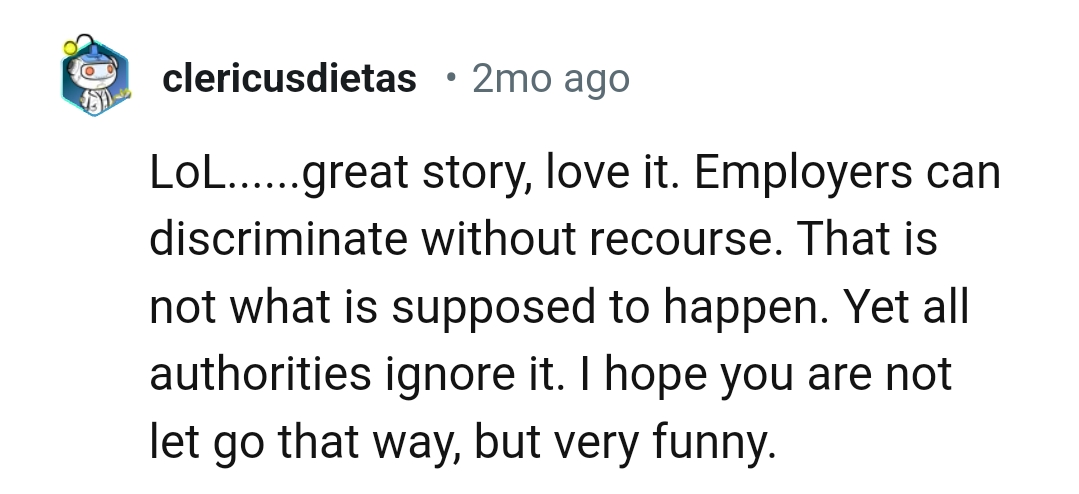Click "Yet all" in the comment
The height and width of the screenshot is (494, 1079).
[909, 307]
